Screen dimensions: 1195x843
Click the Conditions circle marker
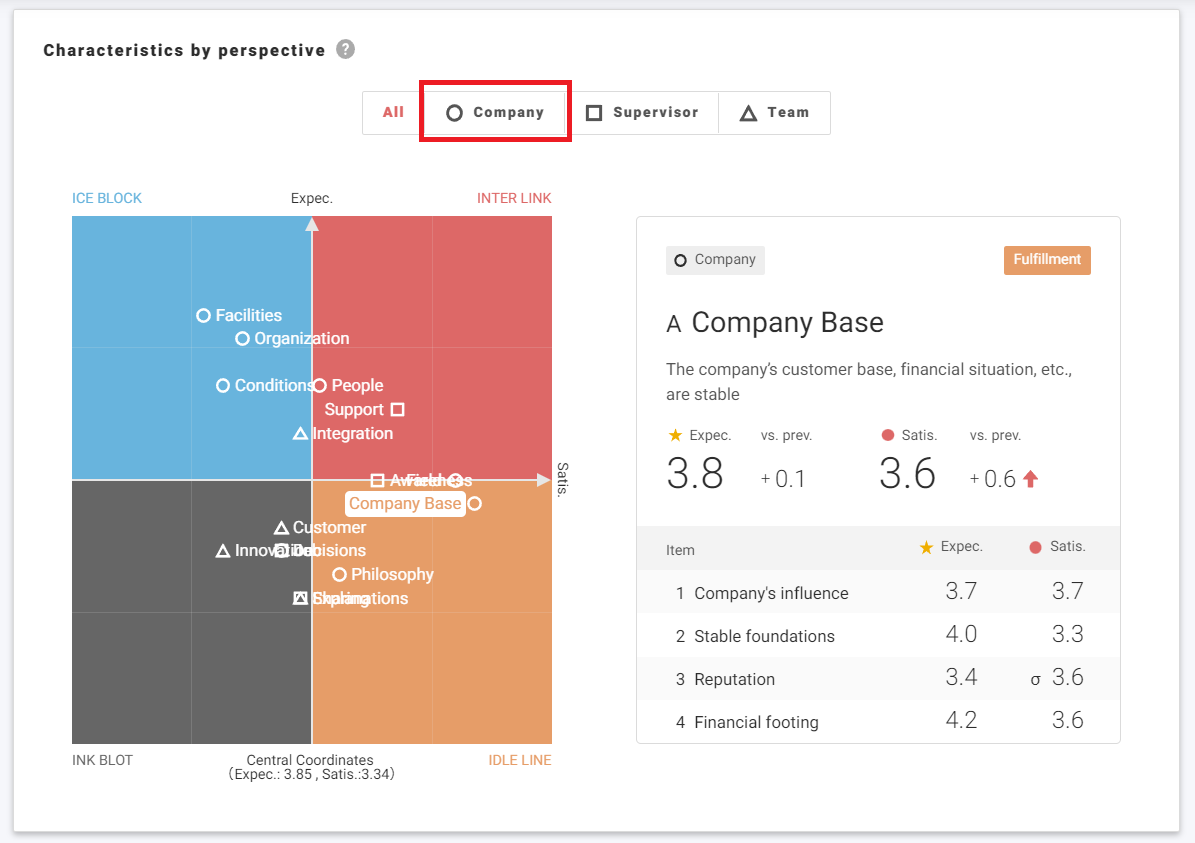point(223,386)
